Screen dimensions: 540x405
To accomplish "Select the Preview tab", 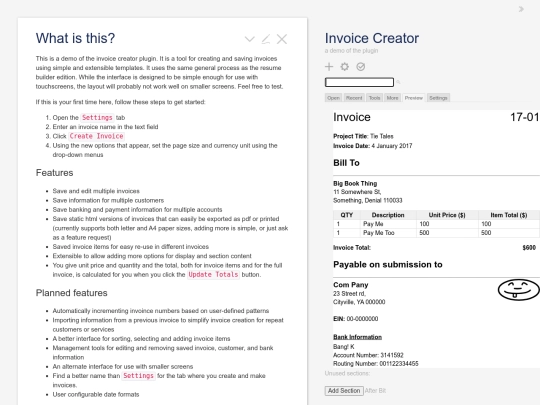I will [414, 98].
